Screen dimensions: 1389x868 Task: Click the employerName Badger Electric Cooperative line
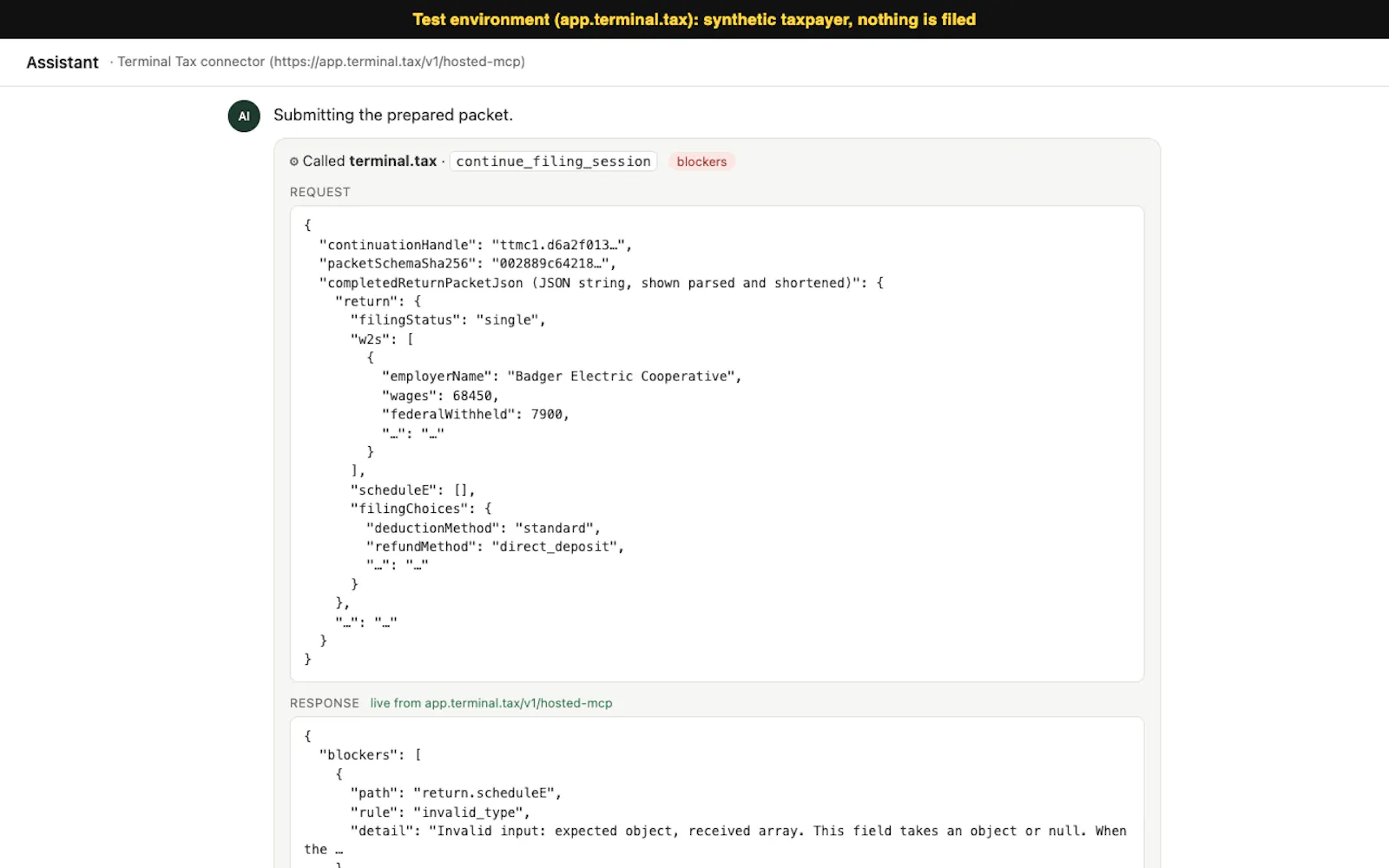click(562, 377)
